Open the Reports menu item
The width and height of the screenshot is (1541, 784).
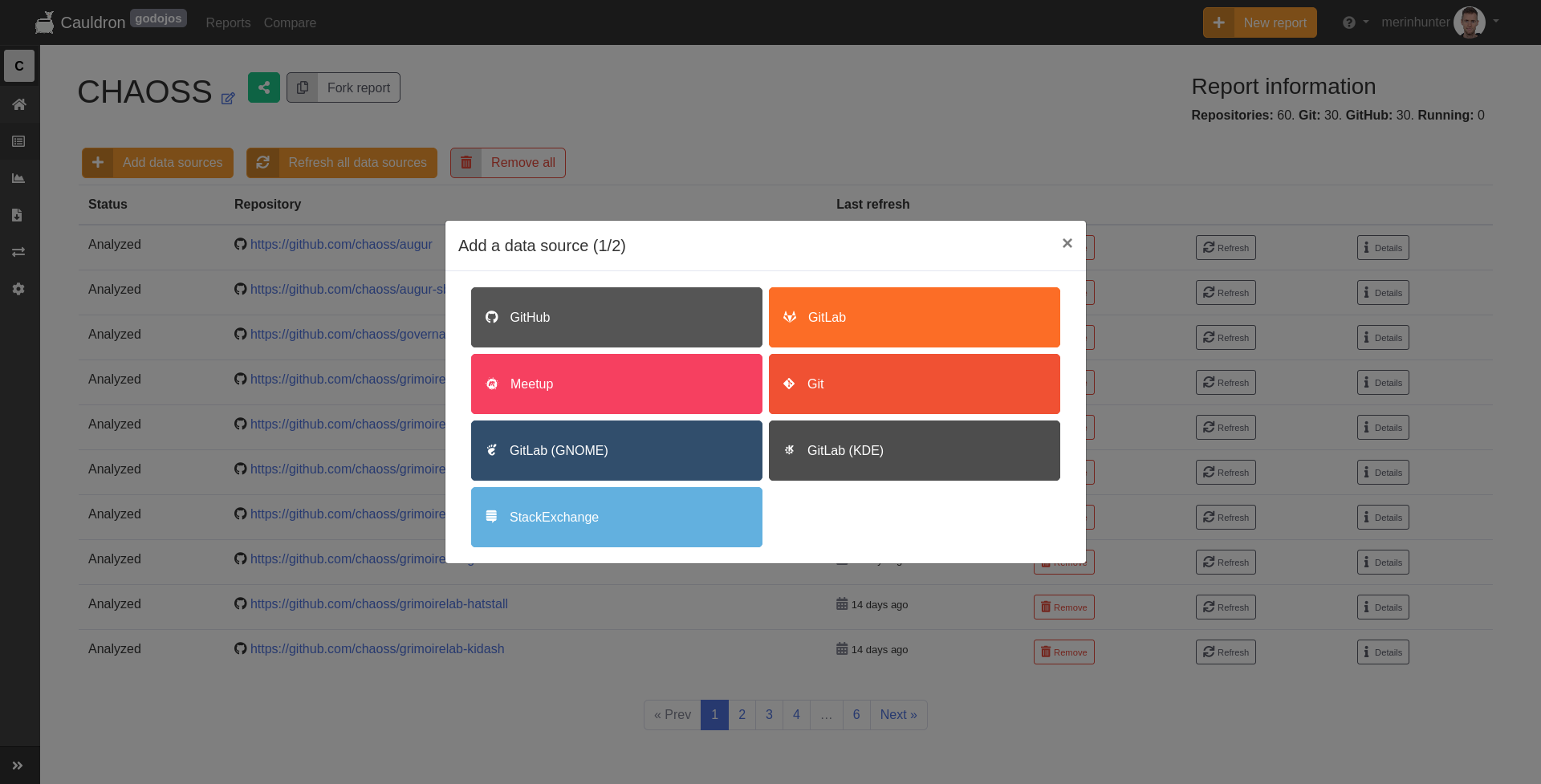(228, 22)
